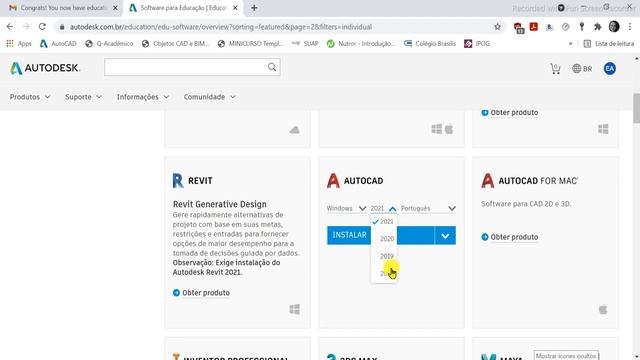Open the SUAP bookmark
The image size is (640, 360).
point(305,44)
